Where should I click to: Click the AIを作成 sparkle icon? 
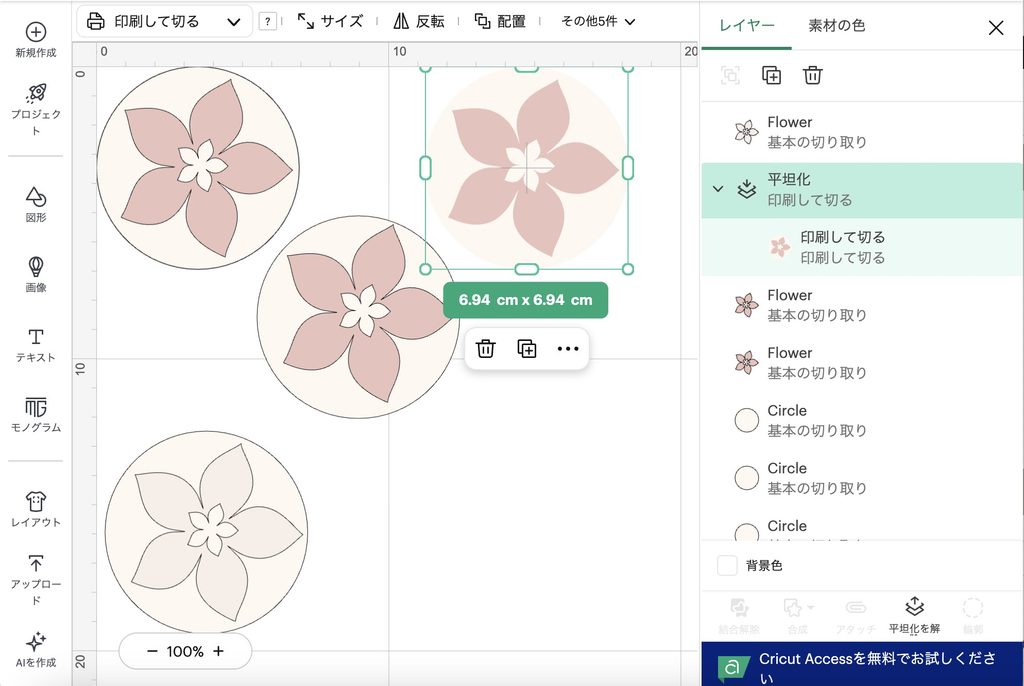35,641
